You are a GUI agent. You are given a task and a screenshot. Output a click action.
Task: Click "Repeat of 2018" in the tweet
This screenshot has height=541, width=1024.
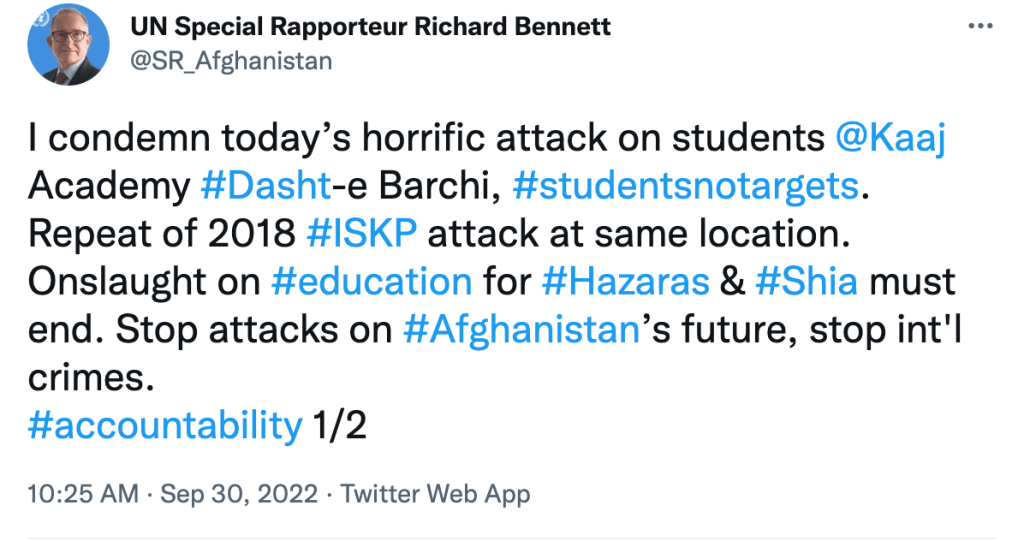[160, 233]
